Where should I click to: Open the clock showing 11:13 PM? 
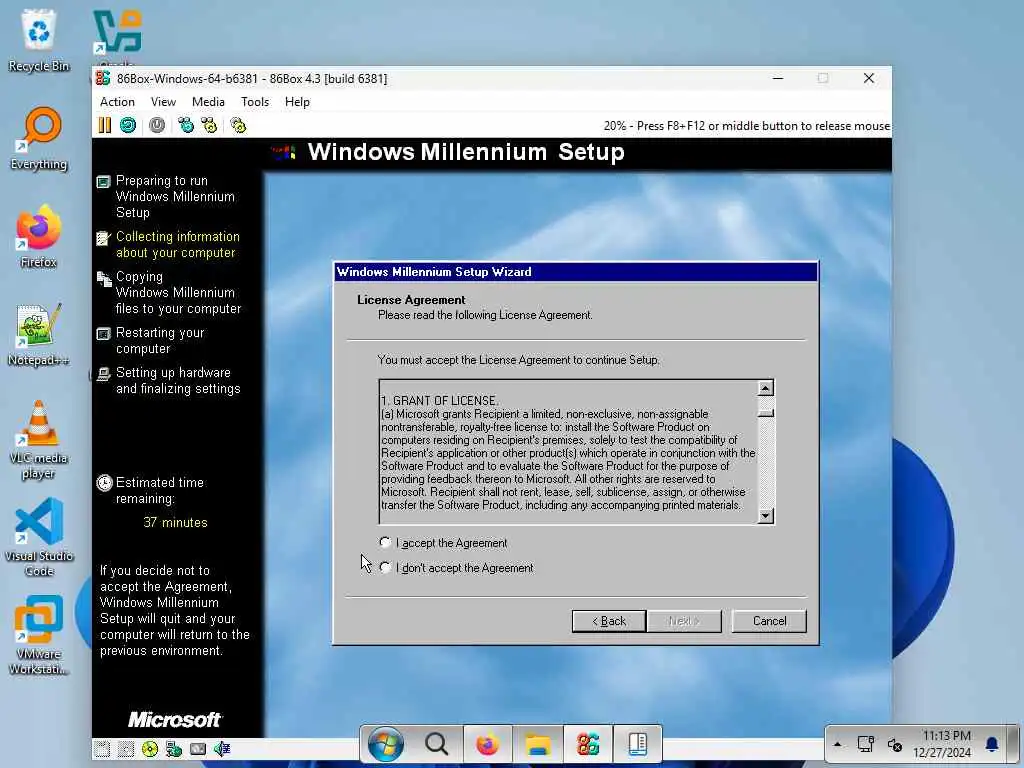942,744
